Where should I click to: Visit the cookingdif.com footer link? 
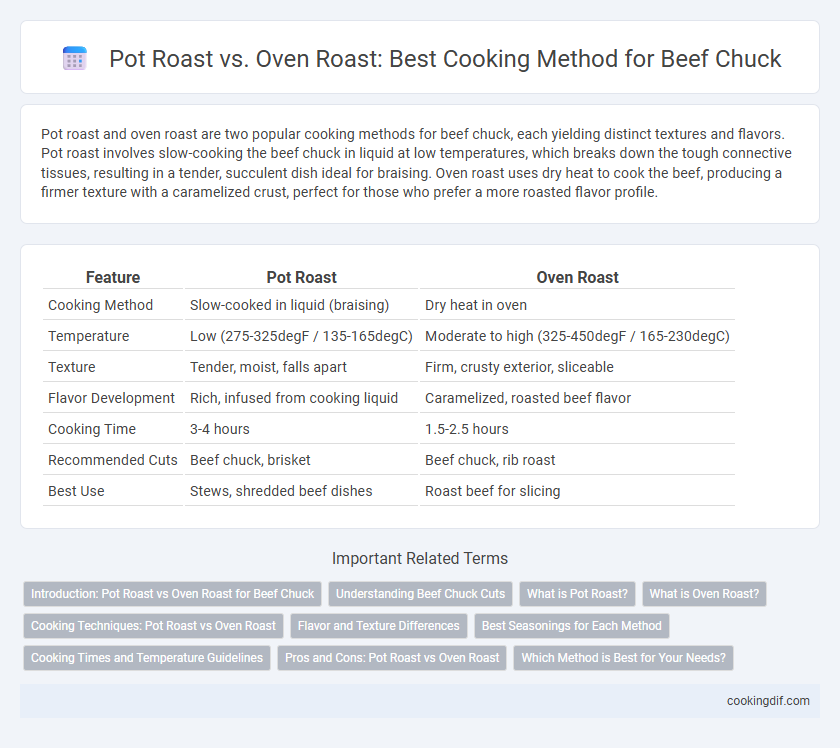pyautogui.click(x=768, y=701)
